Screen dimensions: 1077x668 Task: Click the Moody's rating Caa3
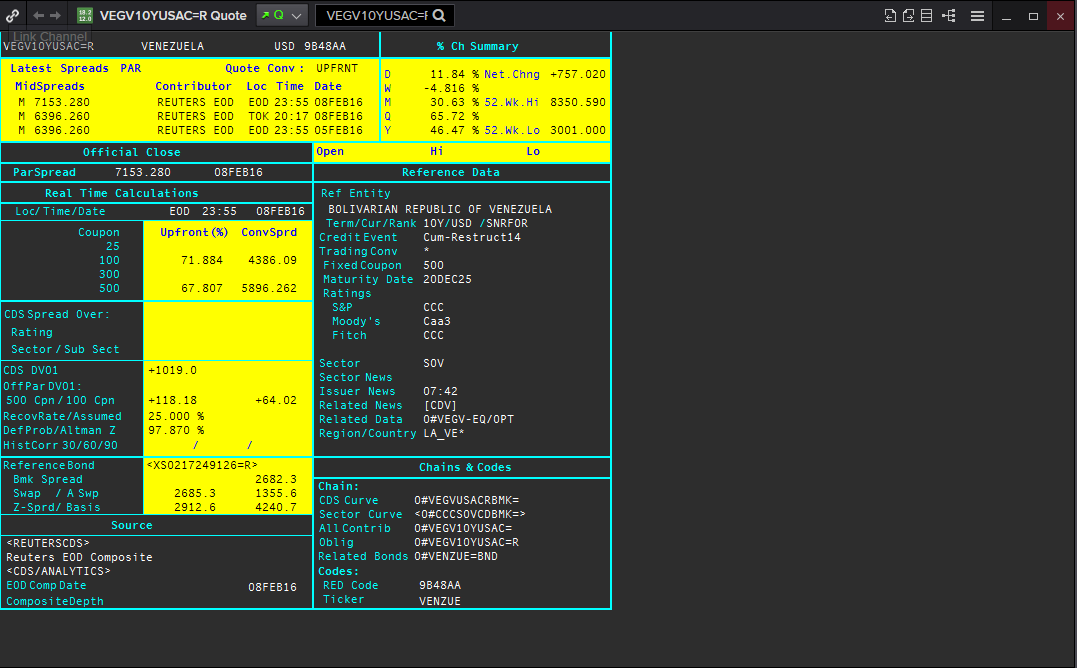(437, 321)
